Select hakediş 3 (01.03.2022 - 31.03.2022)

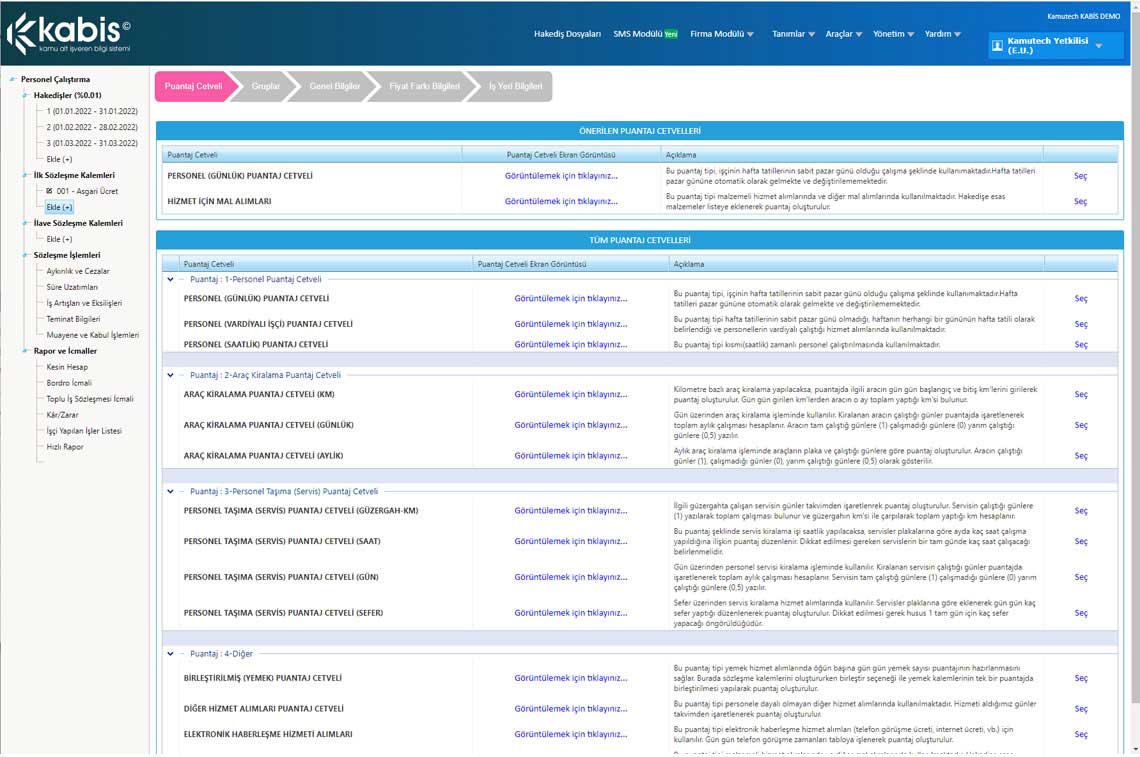pyautogui.click(x=92, y=143)
